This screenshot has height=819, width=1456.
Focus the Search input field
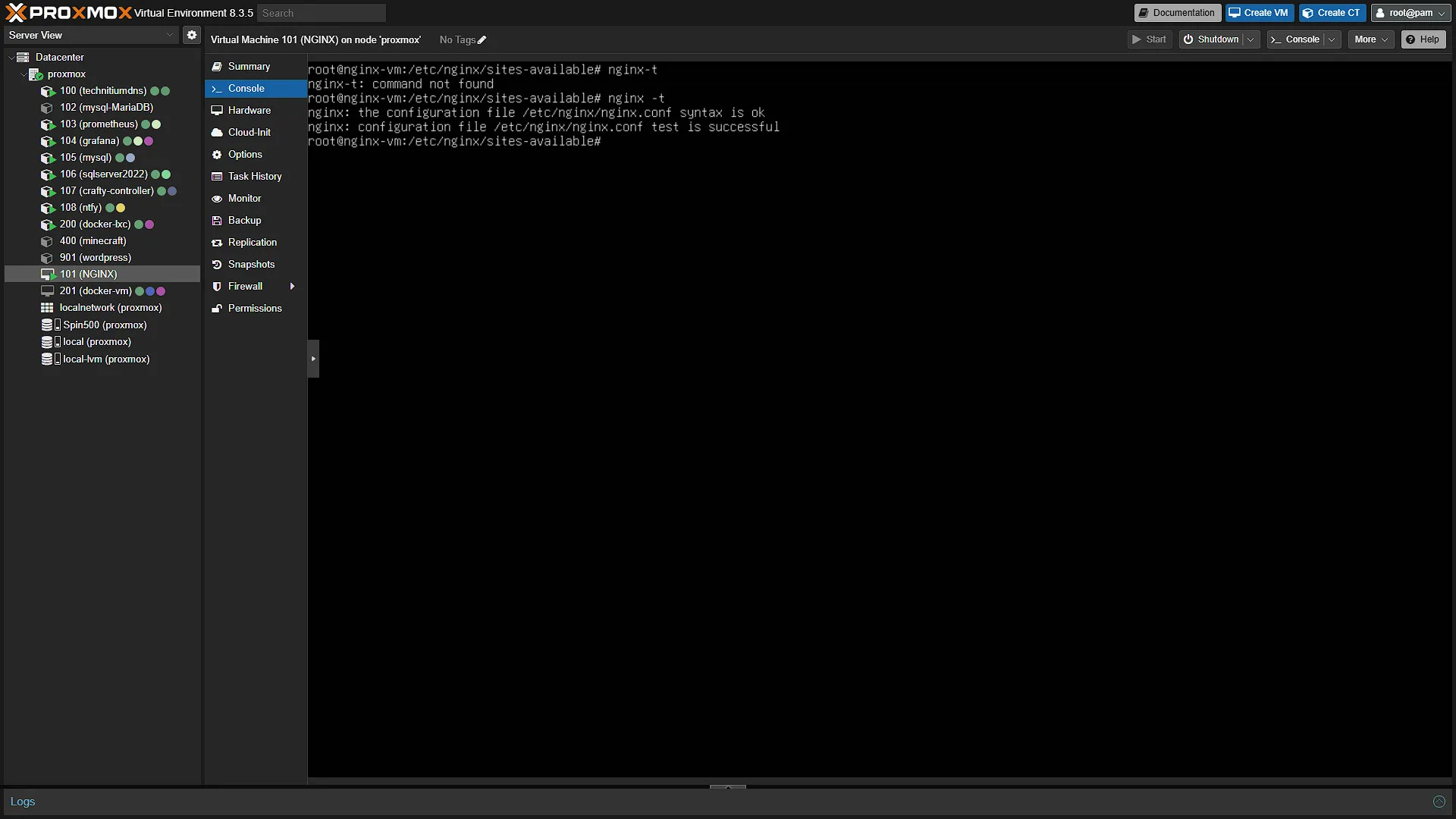[x=322, y=13]
